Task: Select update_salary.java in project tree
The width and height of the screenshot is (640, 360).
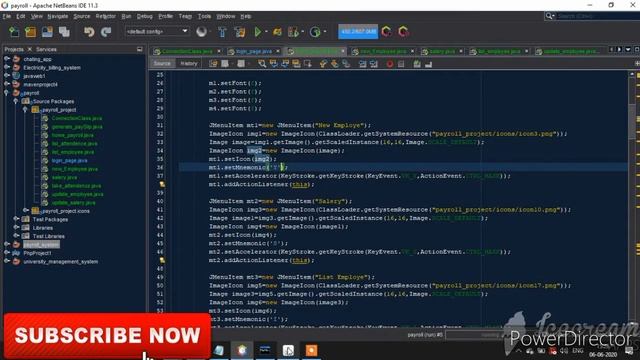Action: 73,202
